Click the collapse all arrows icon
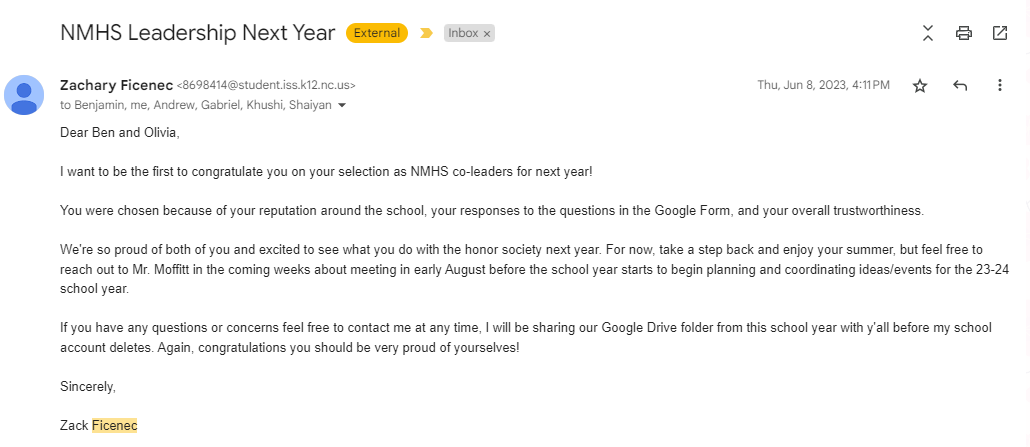Image resolution: width=1030 pixels, height=447 pixels. (x=928, y=33)
